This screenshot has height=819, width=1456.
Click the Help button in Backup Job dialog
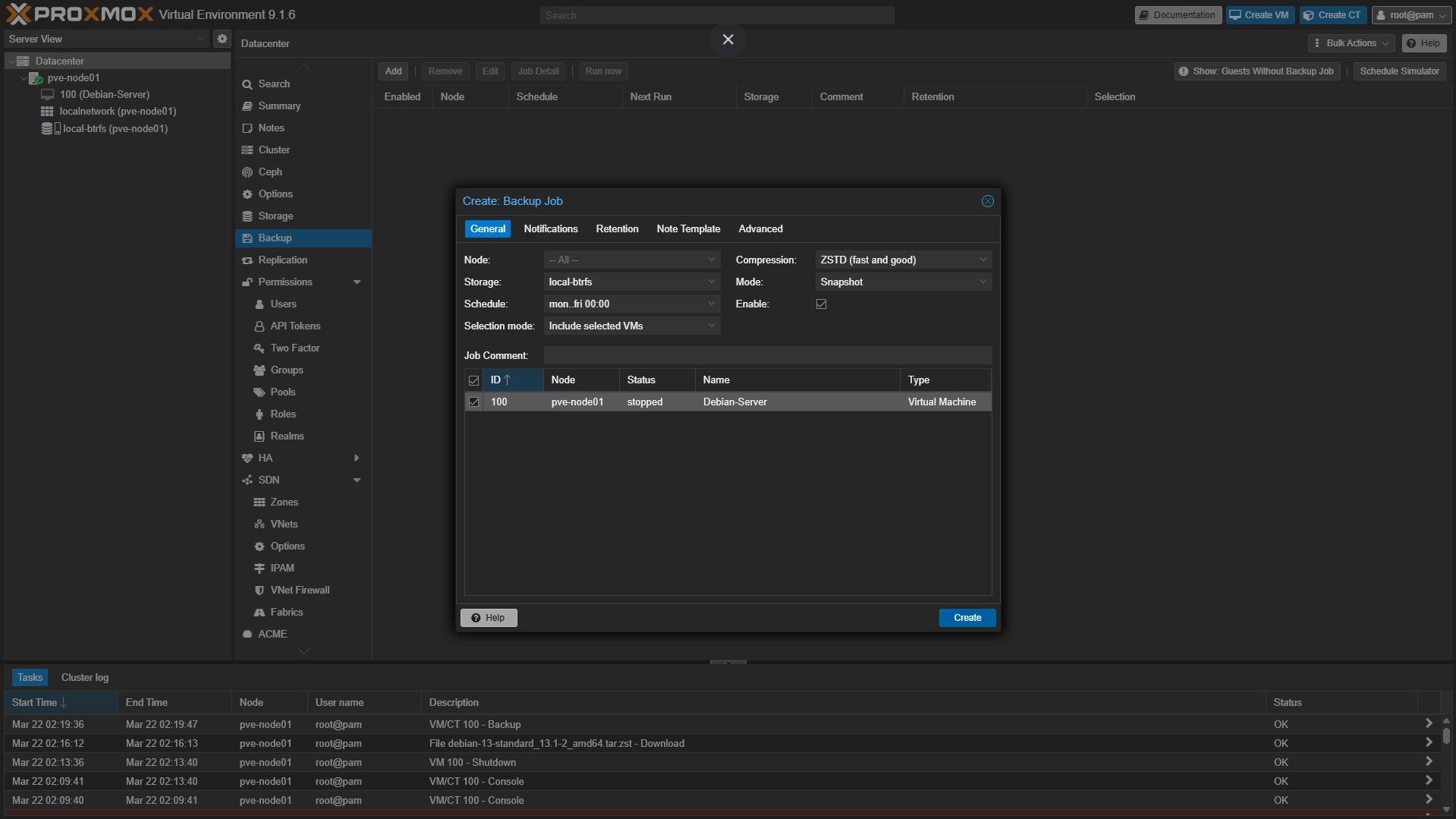click(x=489, y=618)
